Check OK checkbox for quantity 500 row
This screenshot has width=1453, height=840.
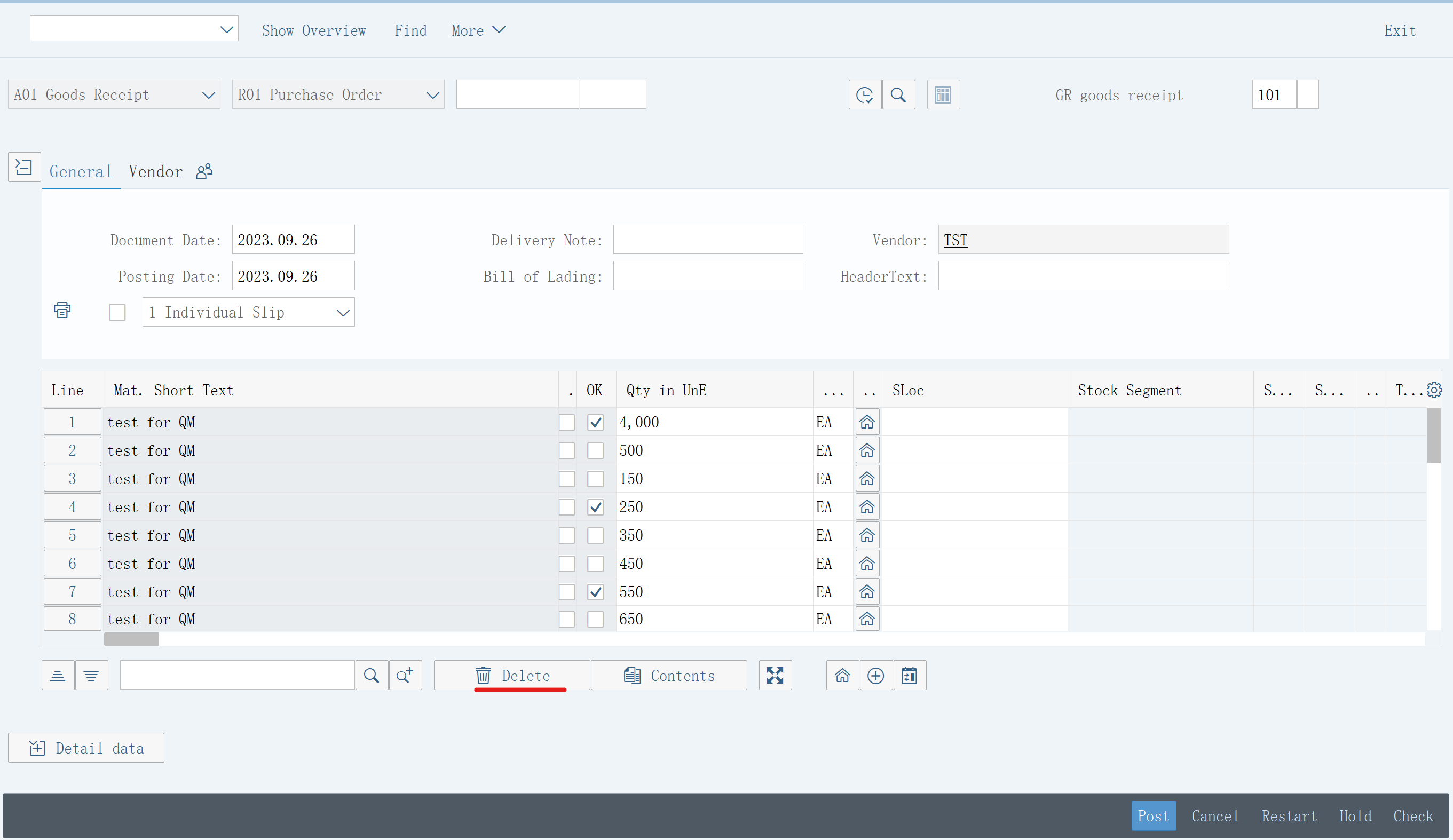(595, 451)
